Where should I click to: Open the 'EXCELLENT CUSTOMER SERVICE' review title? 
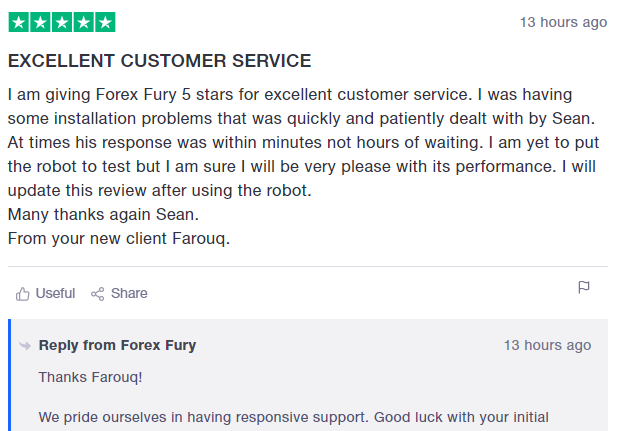click(160, 61)
